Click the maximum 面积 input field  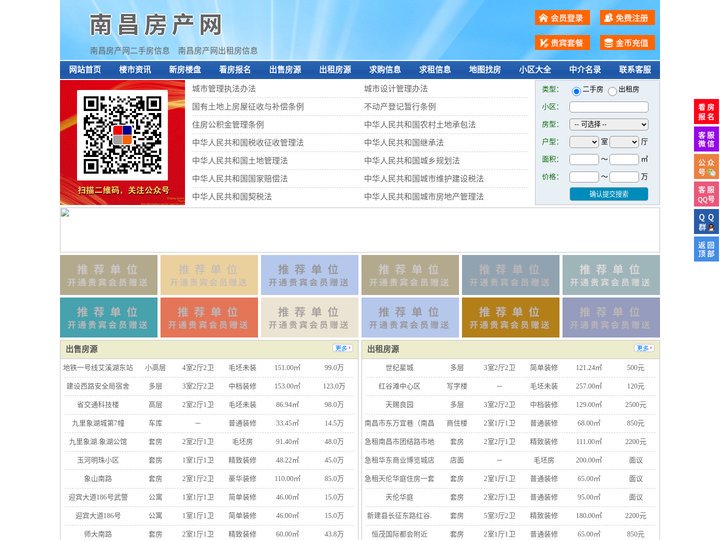coord(624,159)
